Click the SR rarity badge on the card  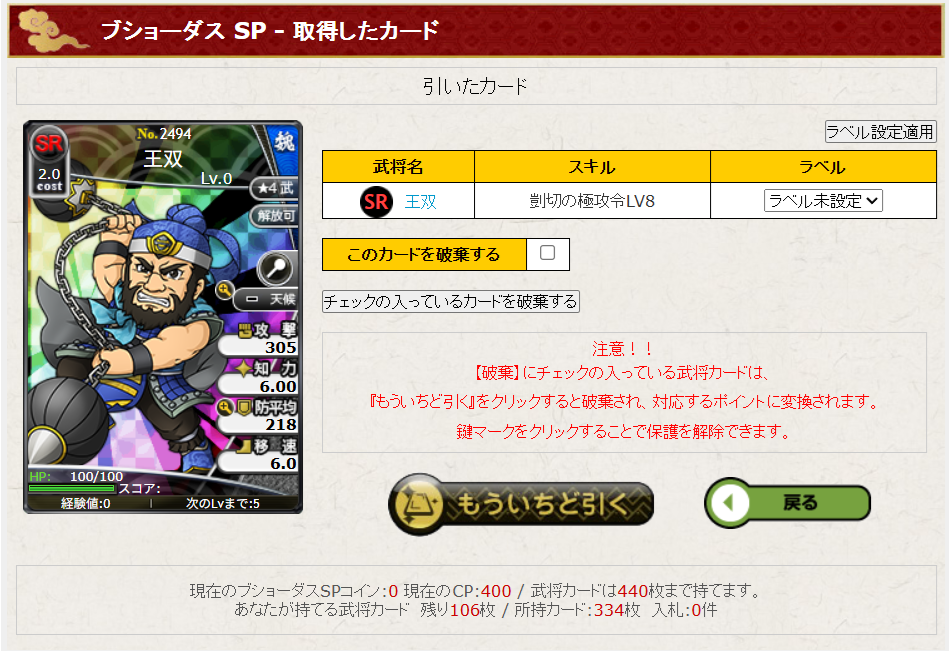tap(49, 144)
